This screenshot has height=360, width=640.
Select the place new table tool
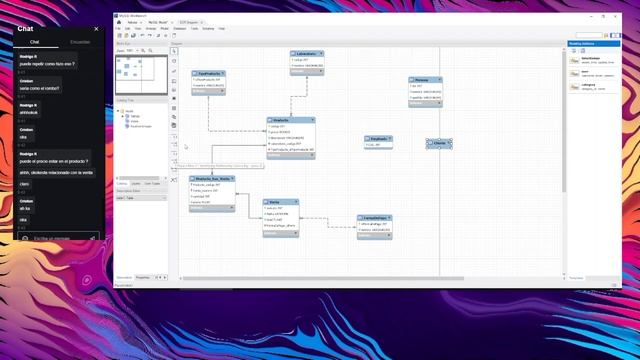pyautogui.click(x=174, y=108)
